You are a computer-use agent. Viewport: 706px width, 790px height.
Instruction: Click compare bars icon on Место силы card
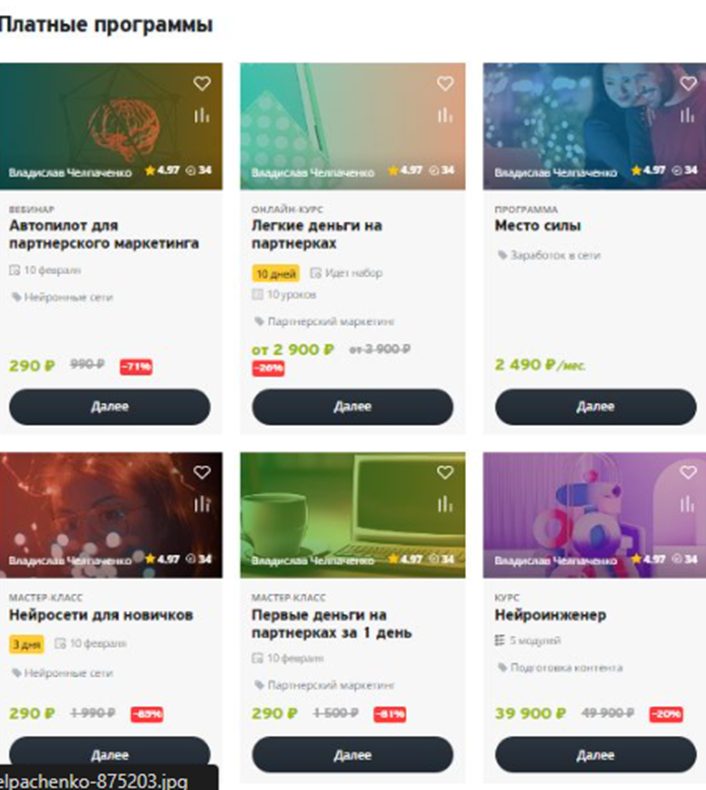click(687, 115)
